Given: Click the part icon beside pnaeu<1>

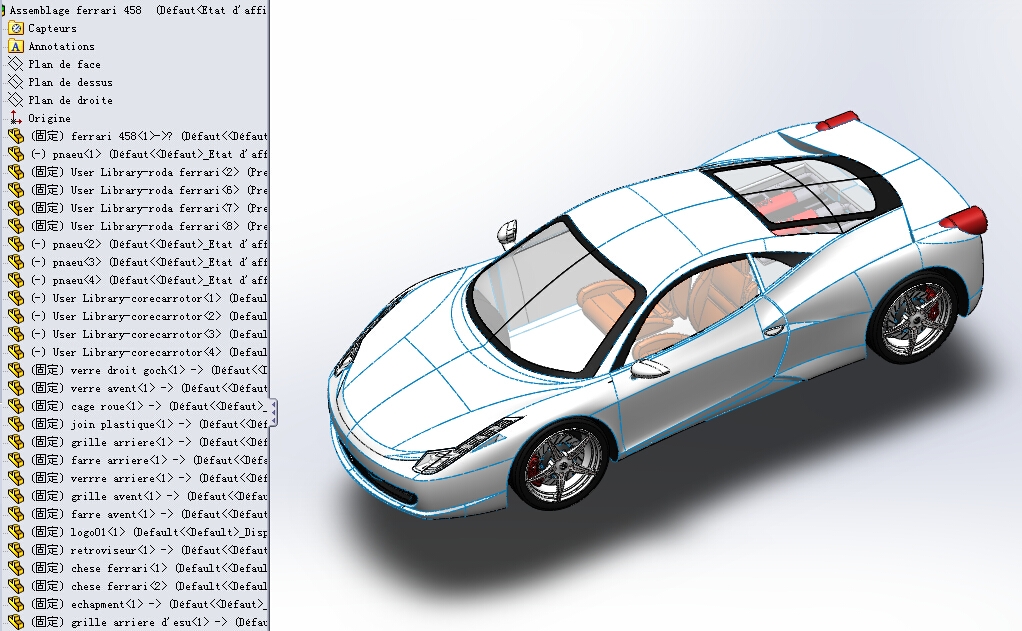Looking at the screenshot, I should tap(16, 154).
